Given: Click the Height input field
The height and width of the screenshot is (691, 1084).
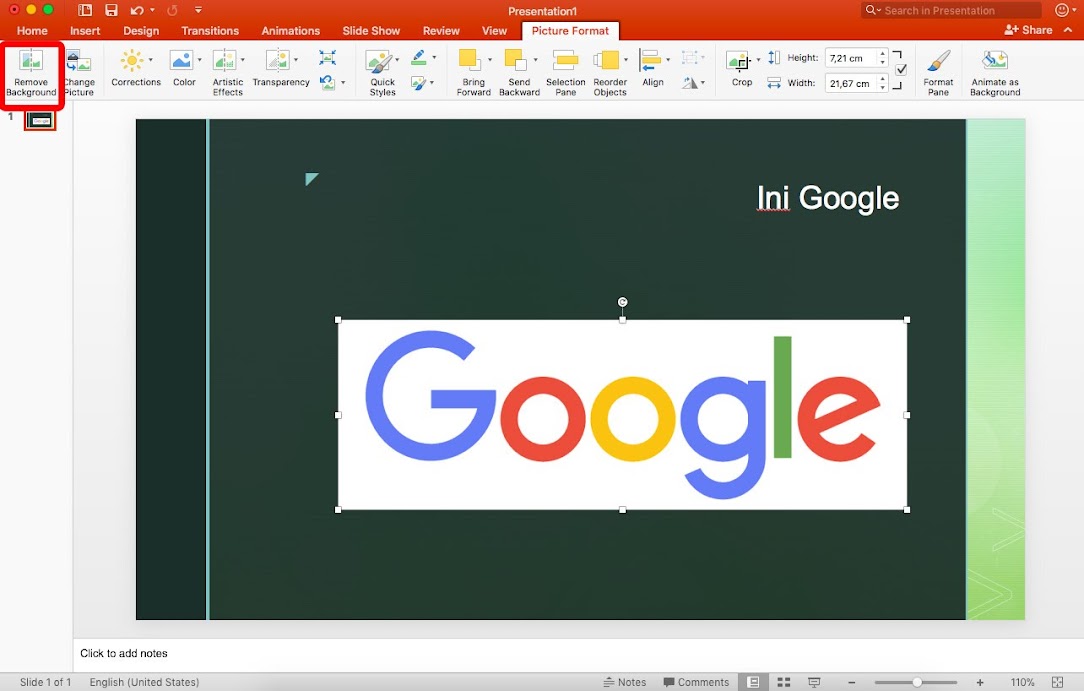Looking at the screenshot, I should pos(851,58).
